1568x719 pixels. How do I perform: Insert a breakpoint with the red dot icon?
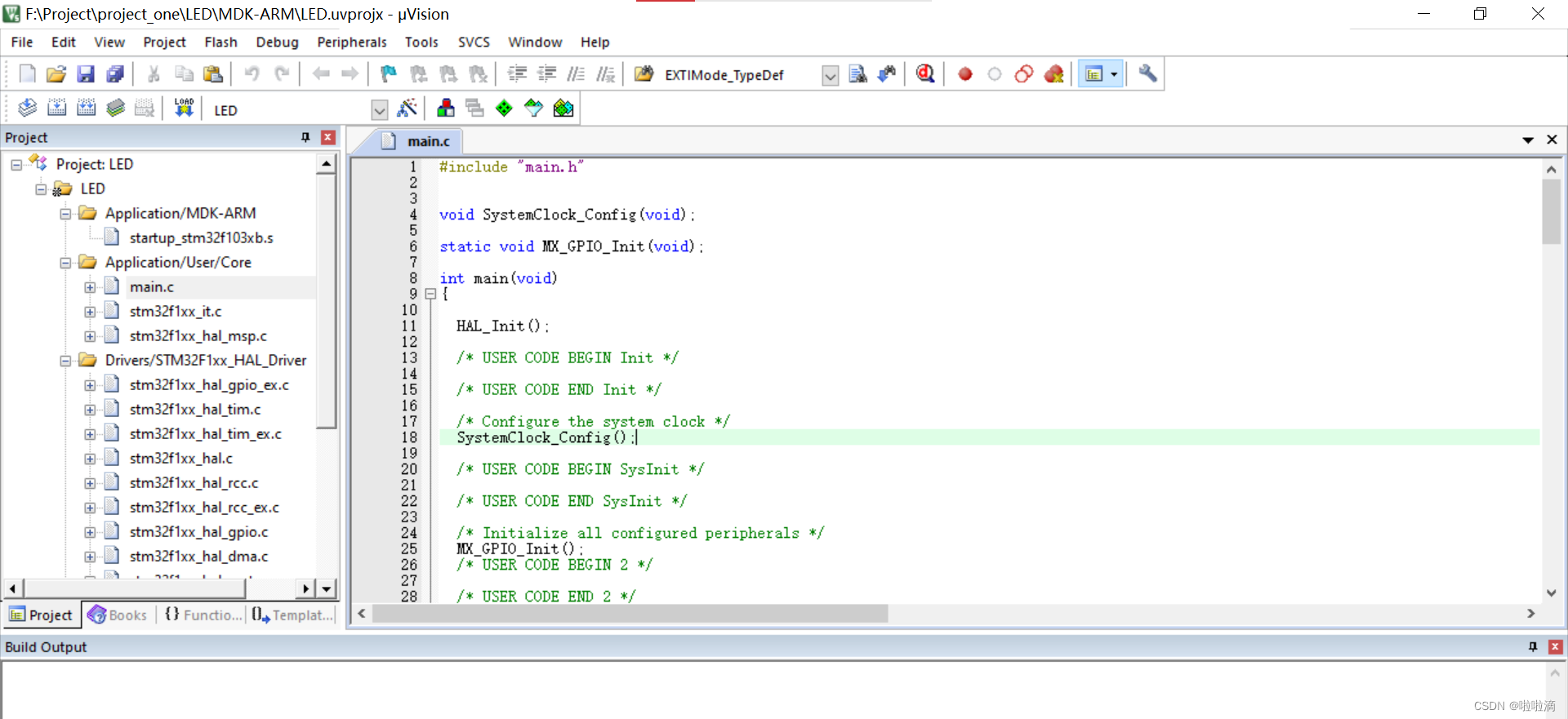[x=965, y=74]
